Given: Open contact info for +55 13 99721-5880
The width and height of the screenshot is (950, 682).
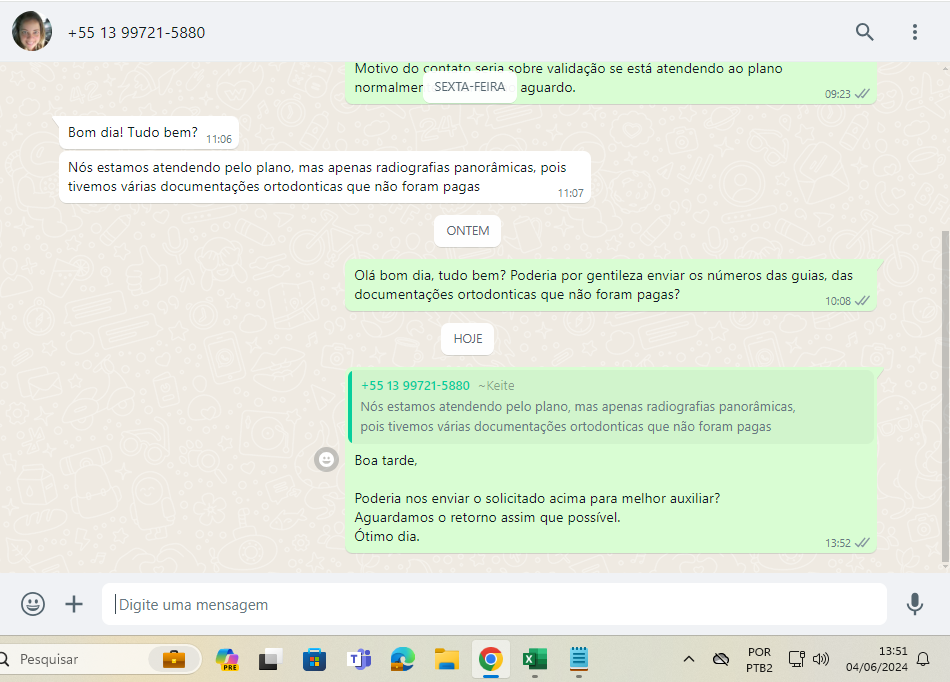Looking at the screenshot, I should coord(136,33).
